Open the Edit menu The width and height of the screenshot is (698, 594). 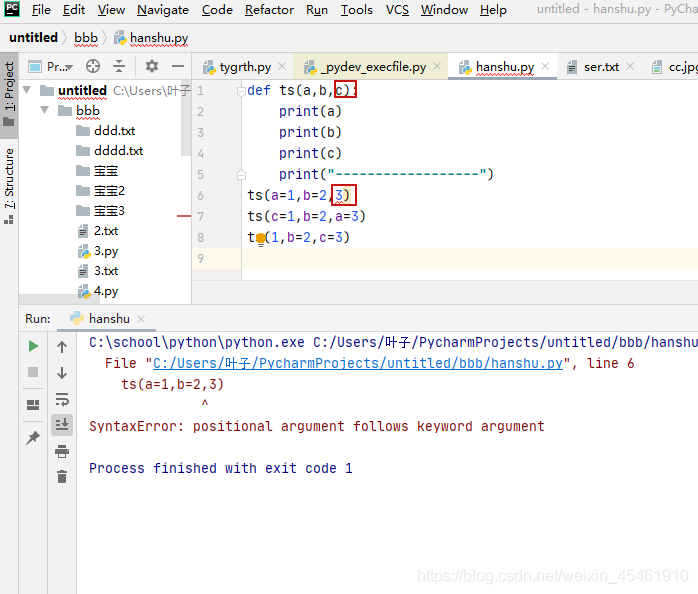pos(73,9)
